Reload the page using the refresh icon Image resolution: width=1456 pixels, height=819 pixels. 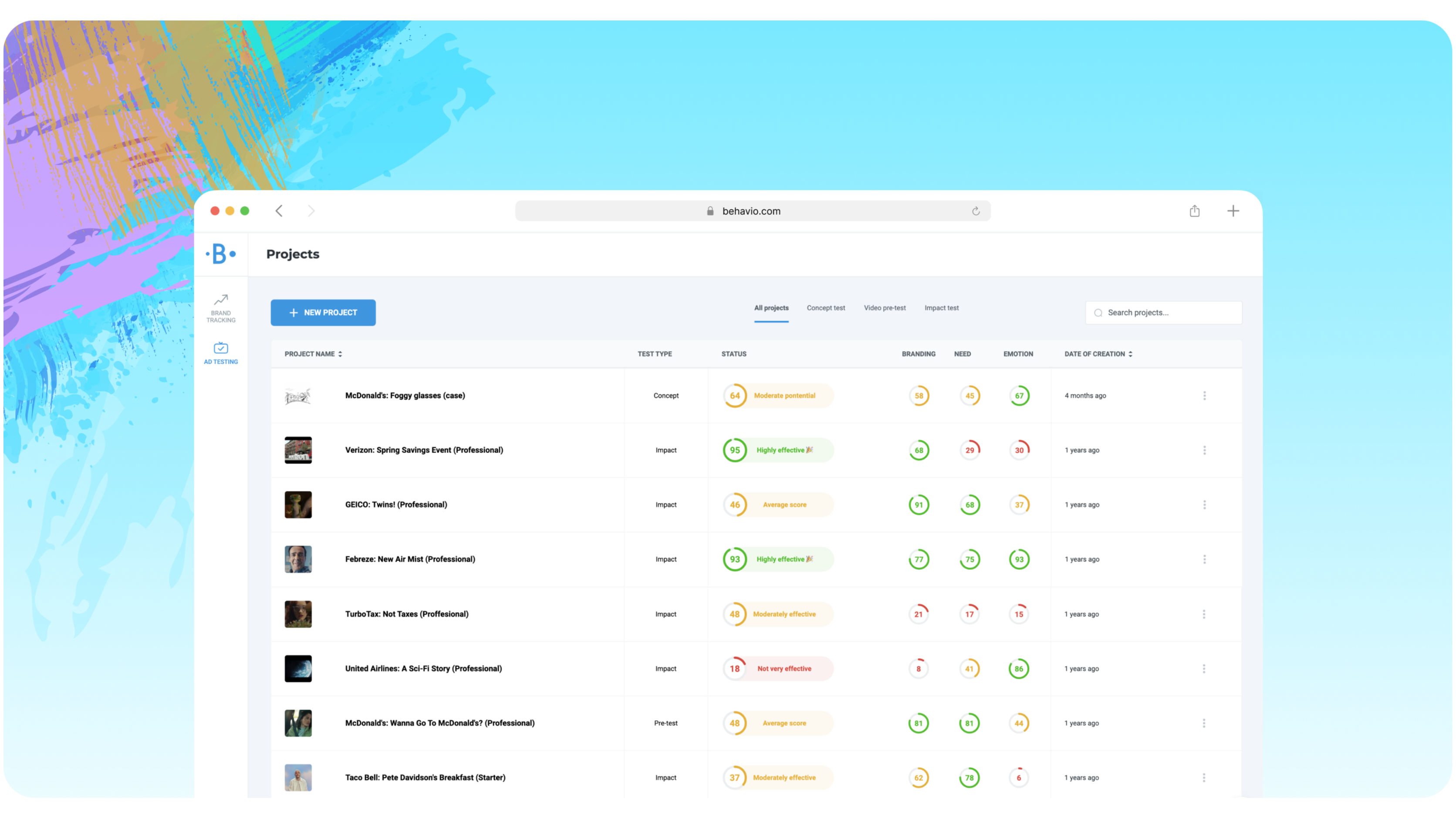tap(976, 211)
